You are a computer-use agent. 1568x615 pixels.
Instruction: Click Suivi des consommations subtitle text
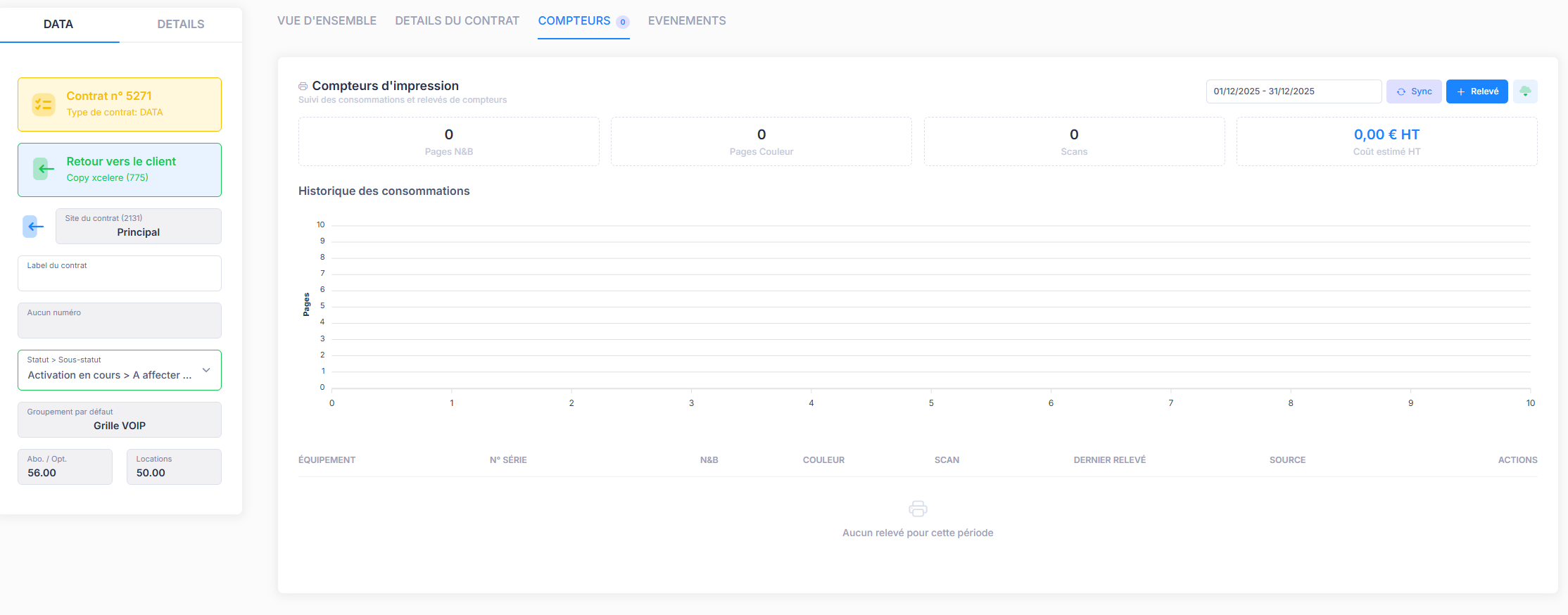coord(403,100)
